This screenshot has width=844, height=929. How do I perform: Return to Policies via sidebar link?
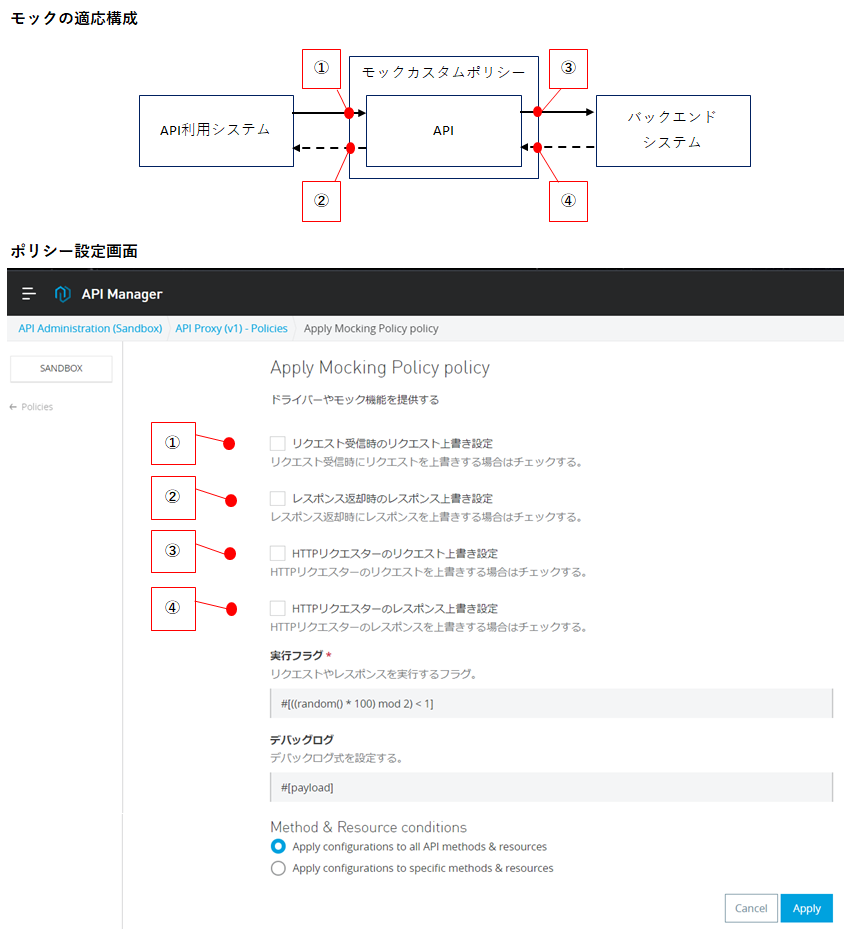coord(37,407)
